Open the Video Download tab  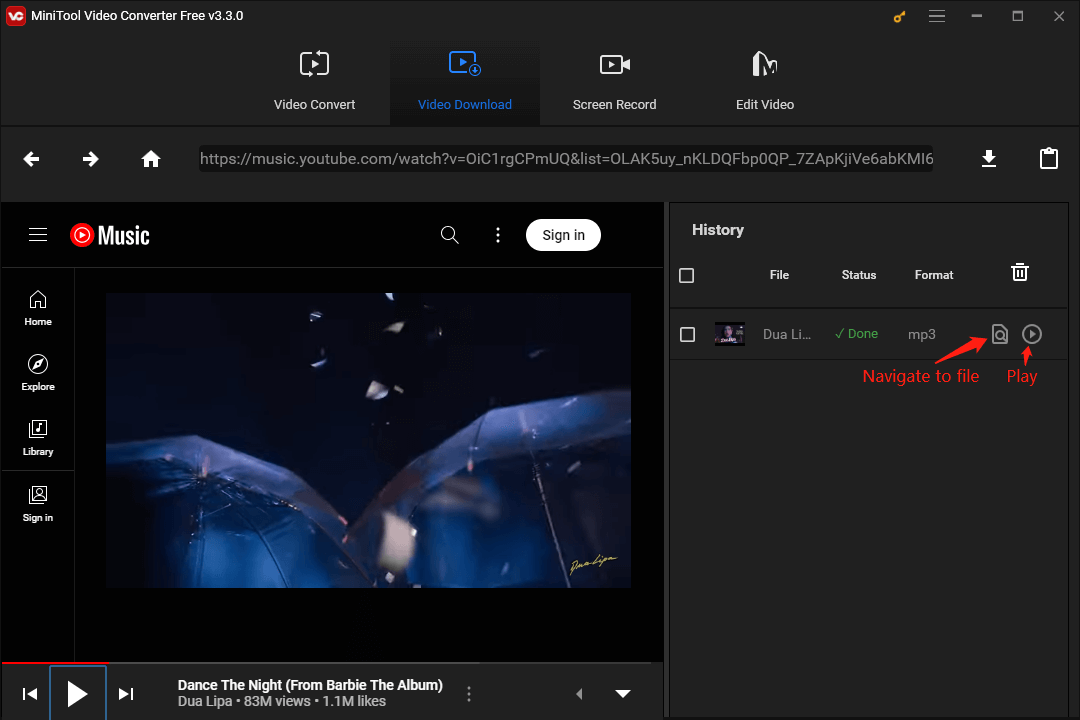465,81
